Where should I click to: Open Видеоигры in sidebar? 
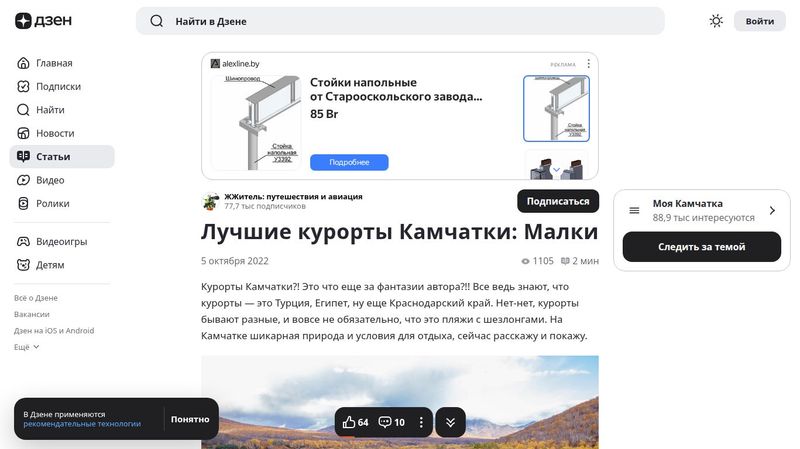62,241
